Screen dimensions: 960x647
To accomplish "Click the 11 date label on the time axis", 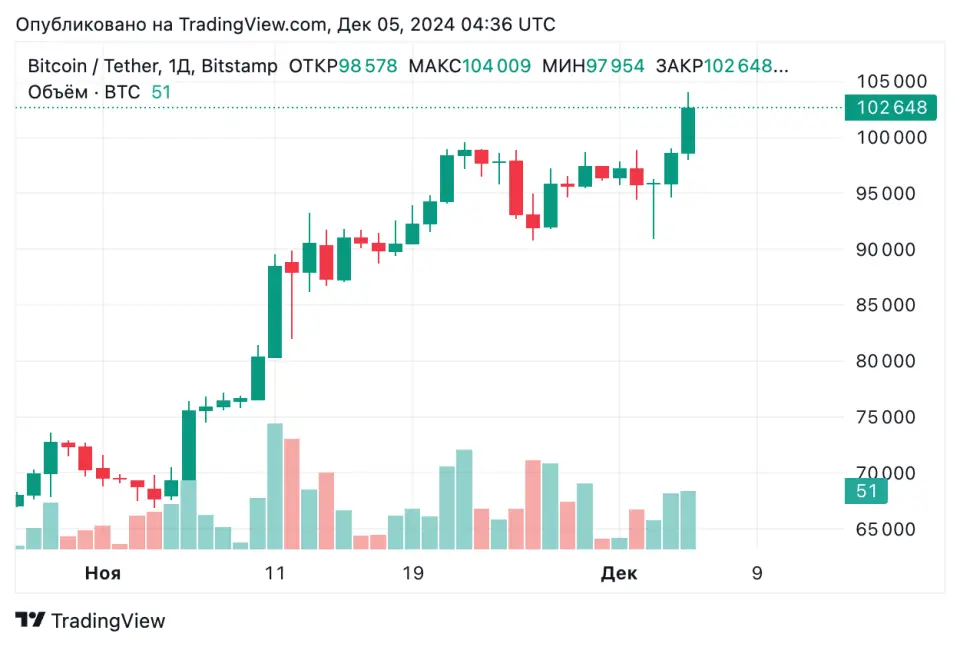I will click(275, 573).
